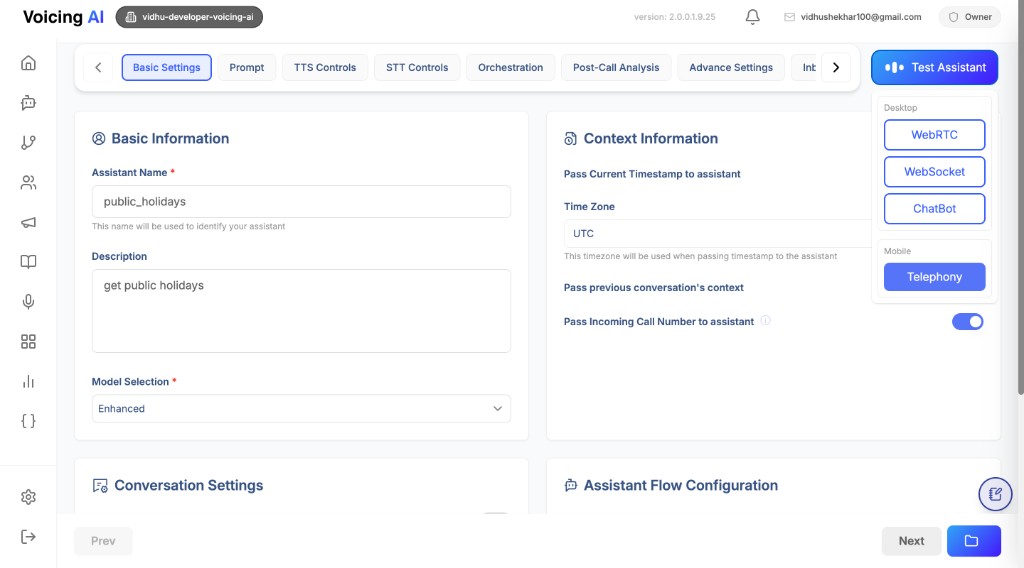
Task: Click the Pass previous conversation's context label
Action: coord(654,287)
